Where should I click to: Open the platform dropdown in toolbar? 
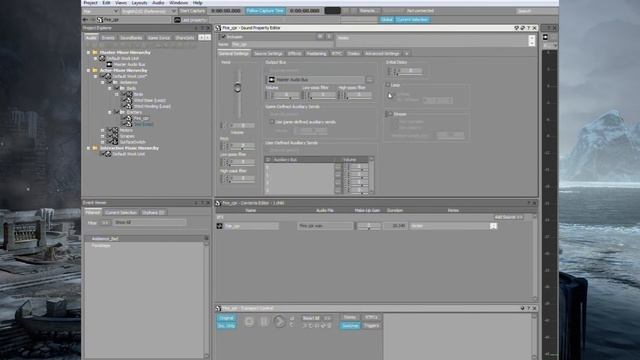[101, 11]
